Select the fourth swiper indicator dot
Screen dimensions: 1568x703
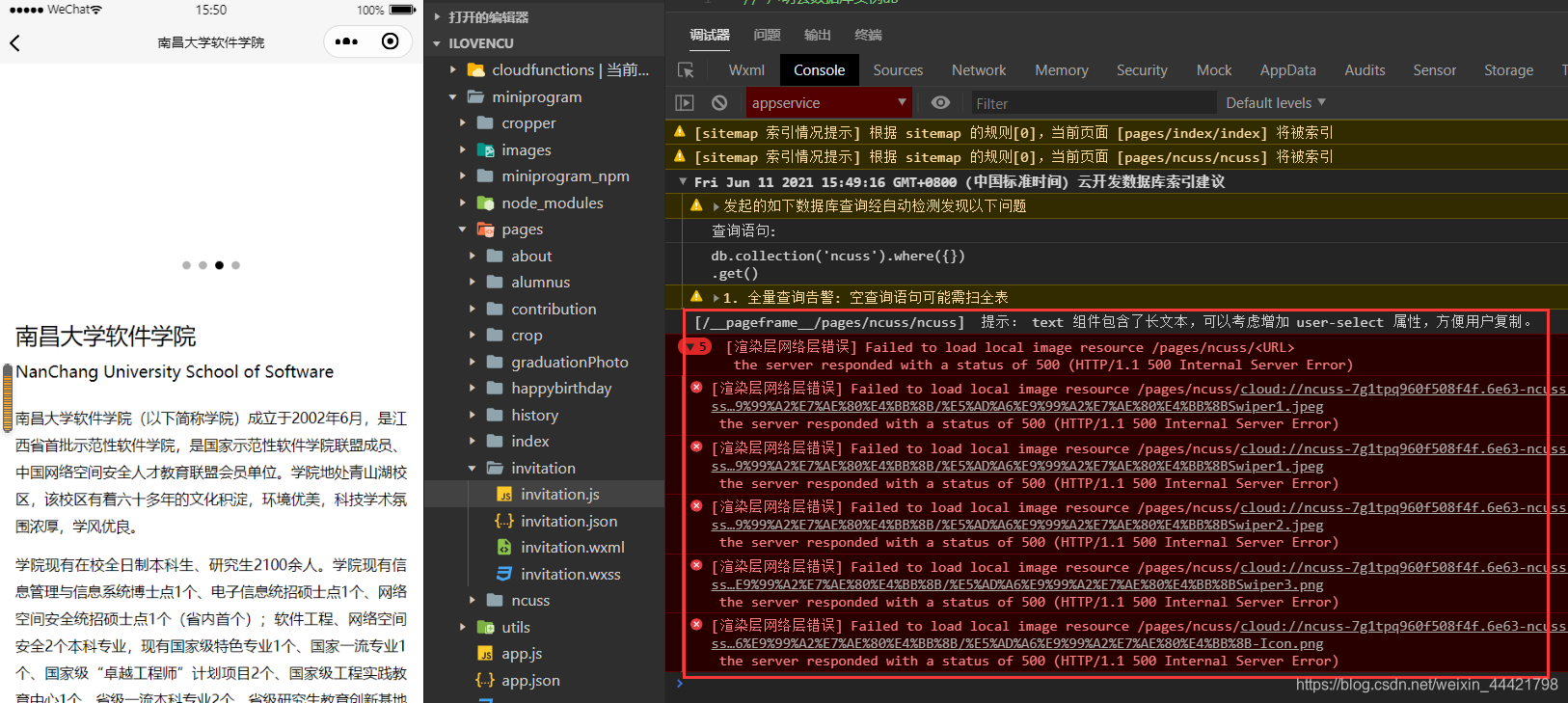point(235,265)
